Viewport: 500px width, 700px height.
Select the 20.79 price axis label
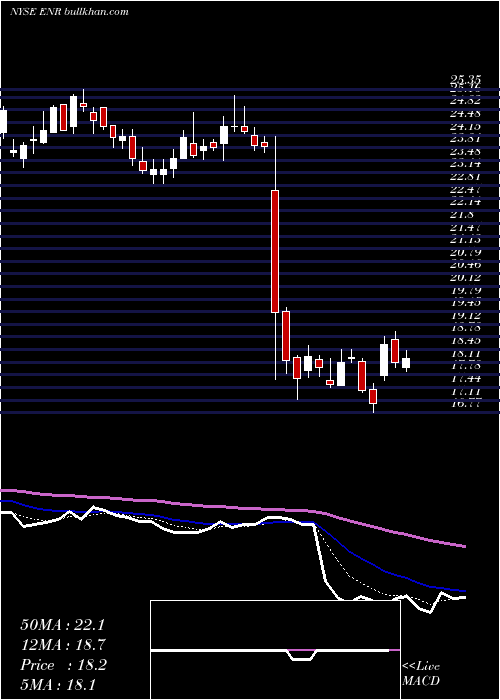click(465, 253)
